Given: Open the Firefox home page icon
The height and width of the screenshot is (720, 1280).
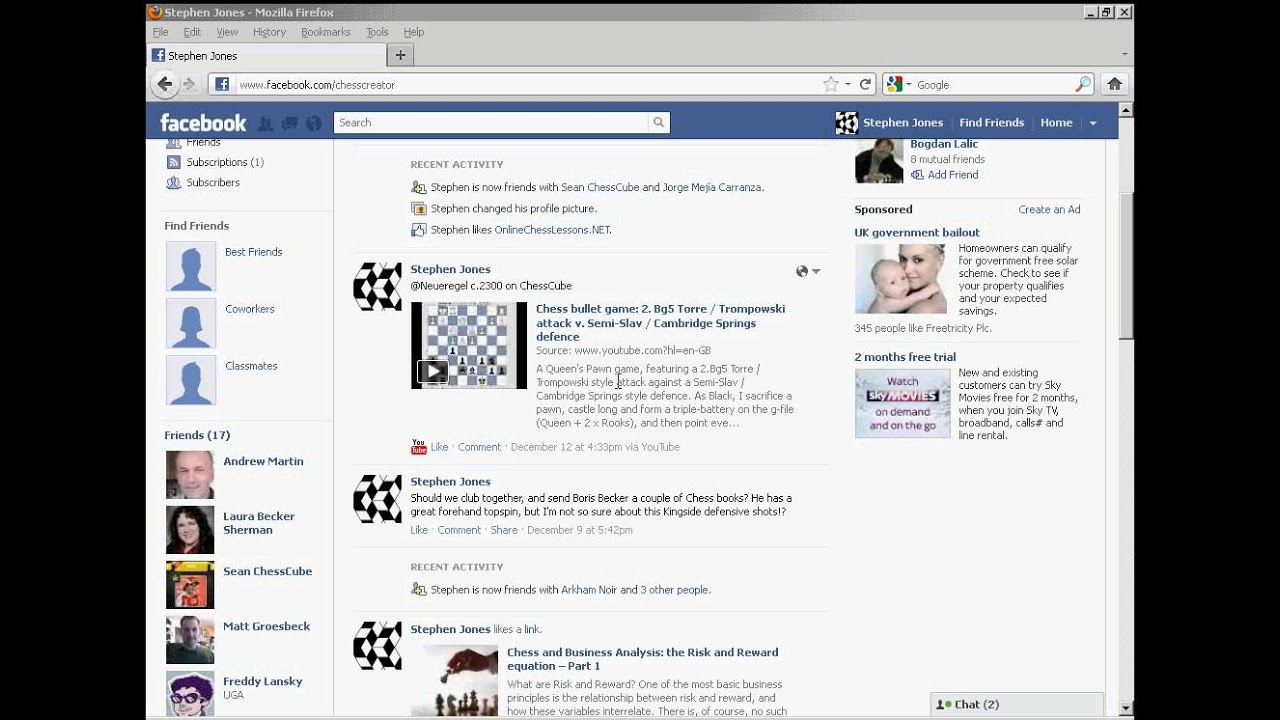Looking at the screenshot, I should tap(1114, 85).
